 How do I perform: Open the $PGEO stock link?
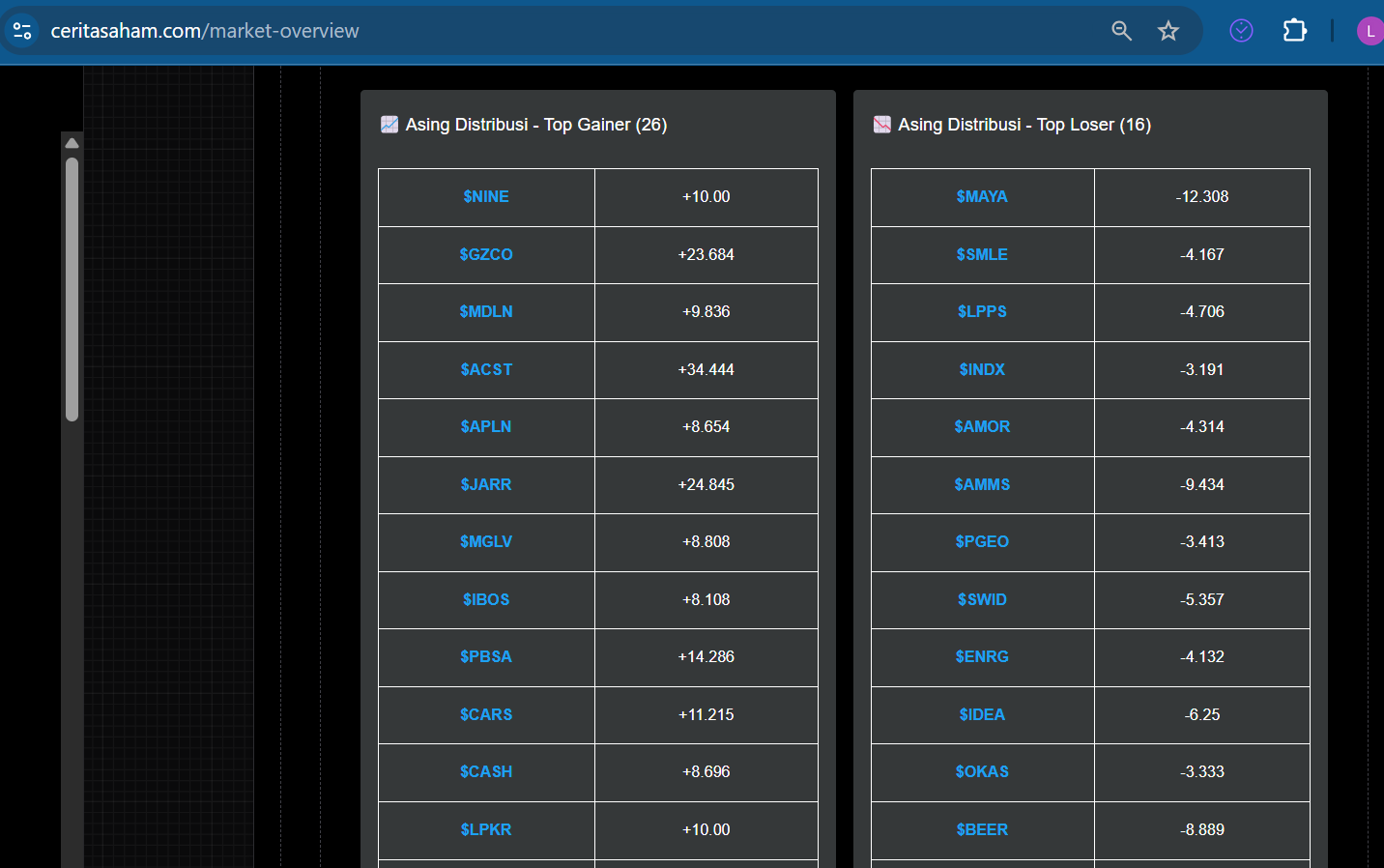pyautogui.click(x=982, y=541)
